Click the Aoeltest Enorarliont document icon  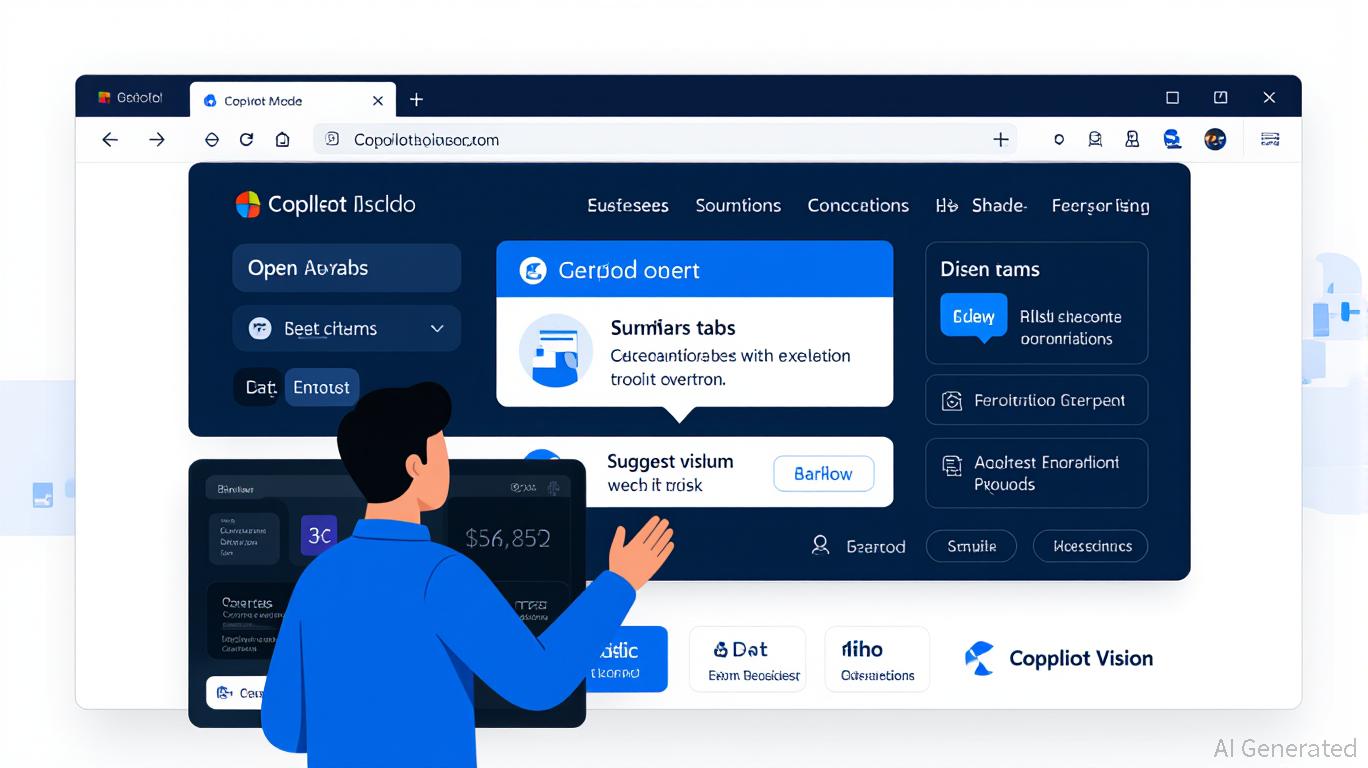click(x=952, y=465)
